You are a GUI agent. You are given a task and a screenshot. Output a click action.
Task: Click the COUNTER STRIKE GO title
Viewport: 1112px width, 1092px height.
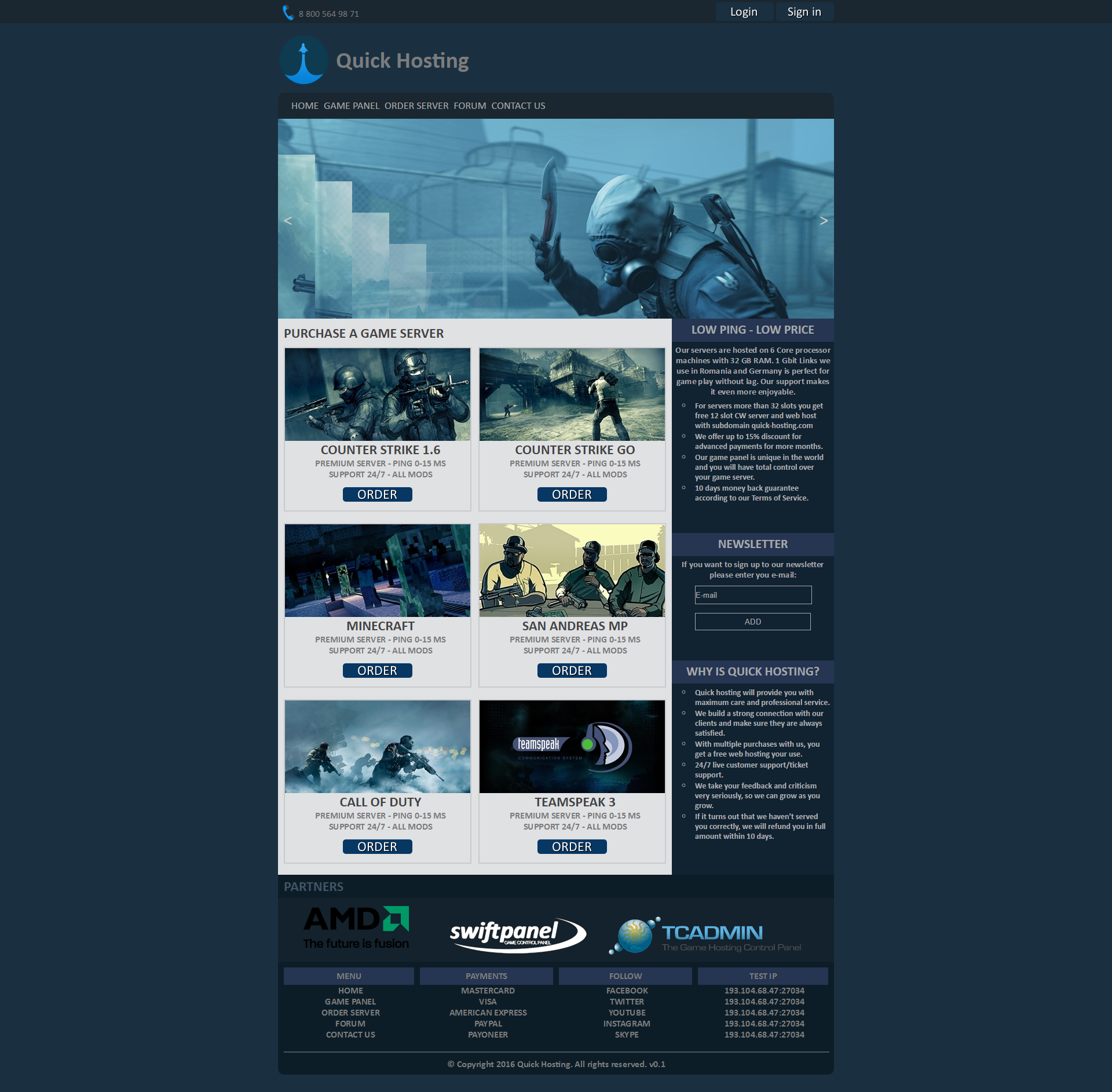tap(575, 450)
